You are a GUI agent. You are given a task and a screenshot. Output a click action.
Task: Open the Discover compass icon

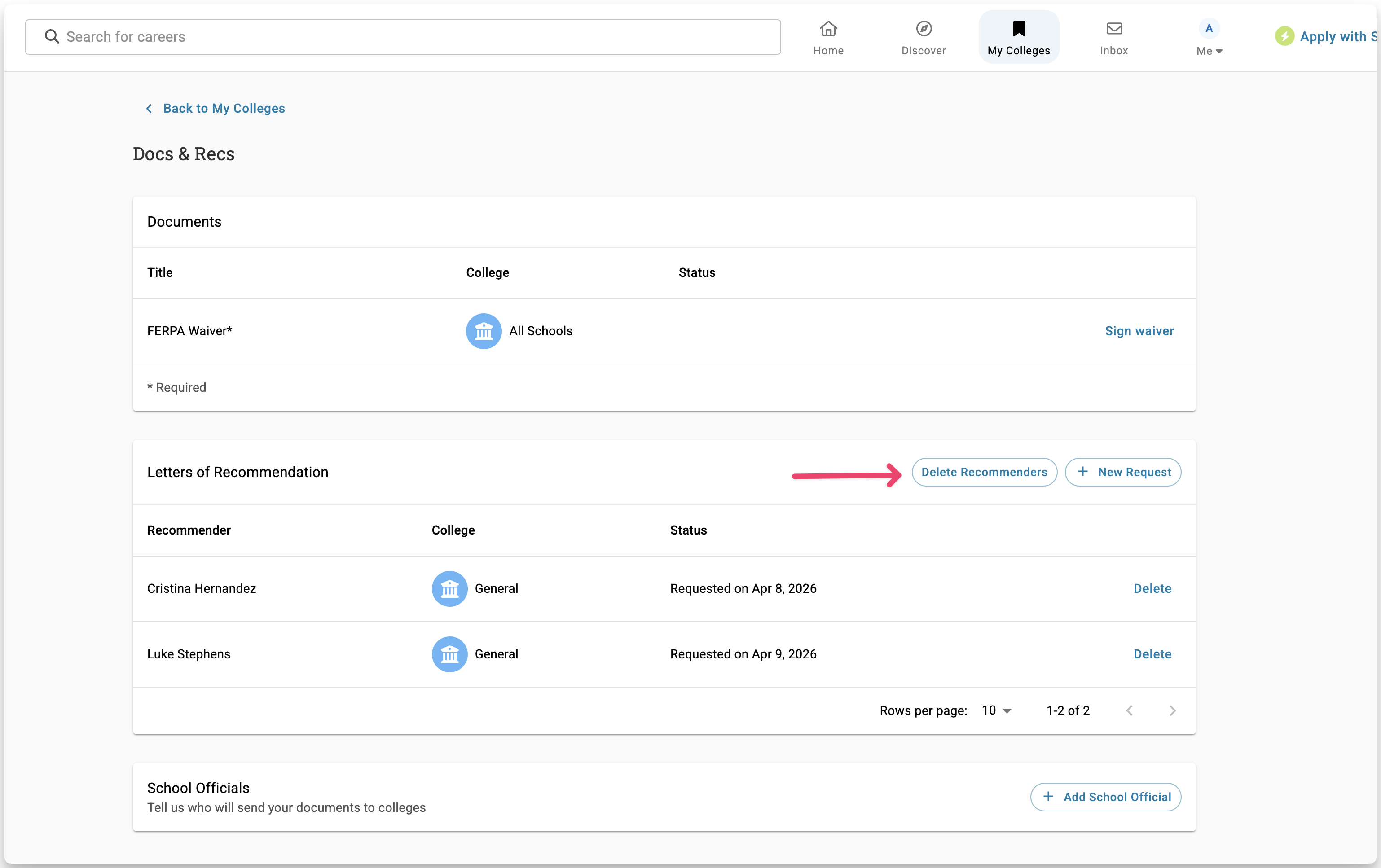924,29
